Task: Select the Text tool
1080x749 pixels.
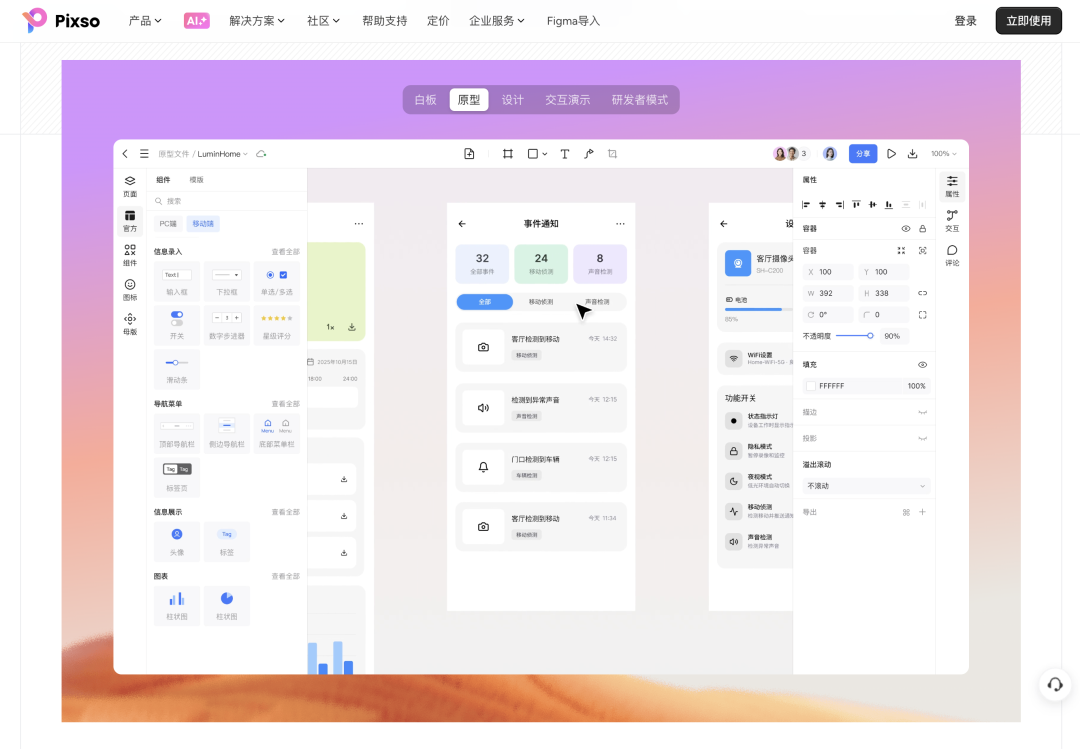Action: 564,154
